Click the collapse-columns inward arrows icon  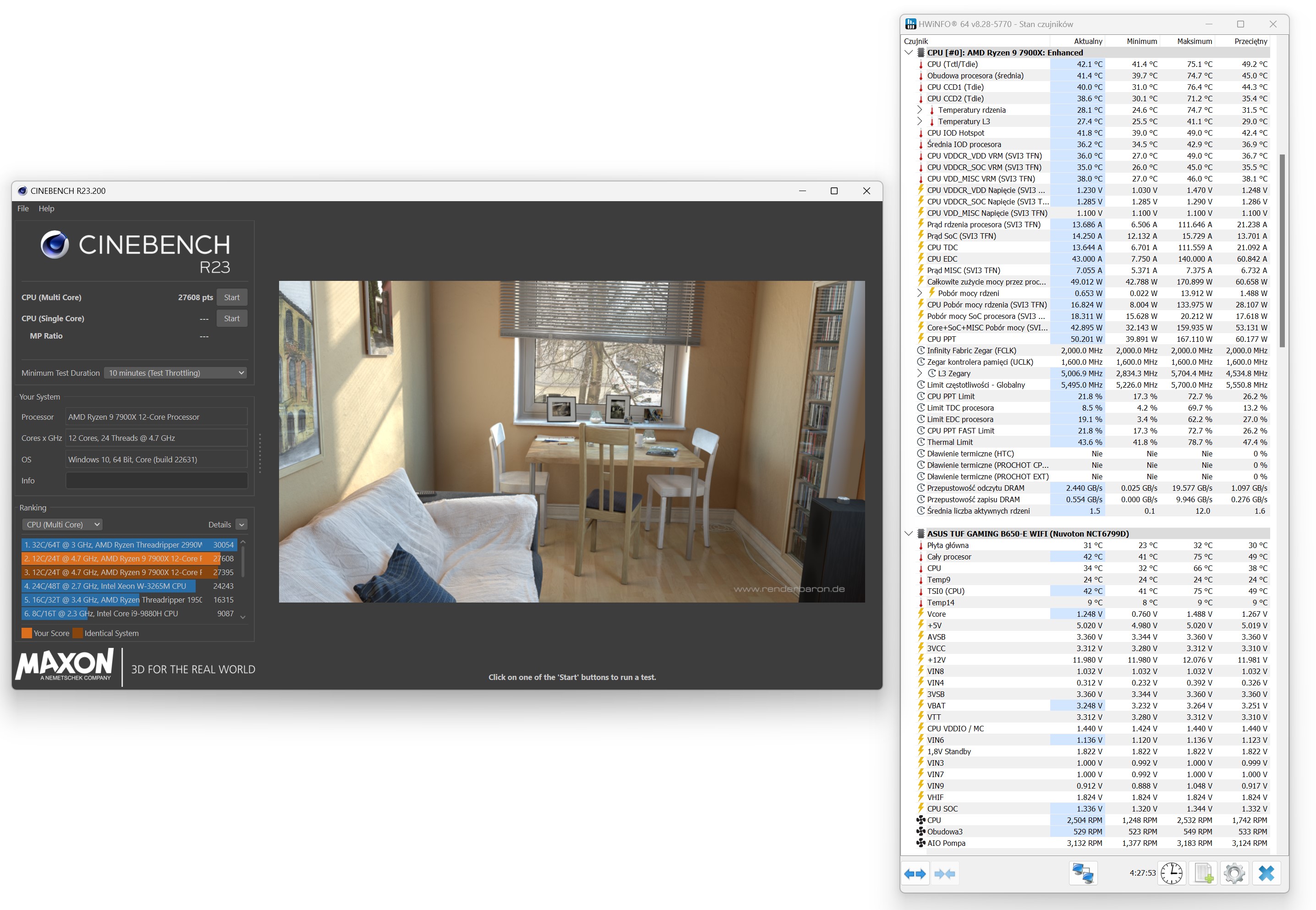click(945, 873)
